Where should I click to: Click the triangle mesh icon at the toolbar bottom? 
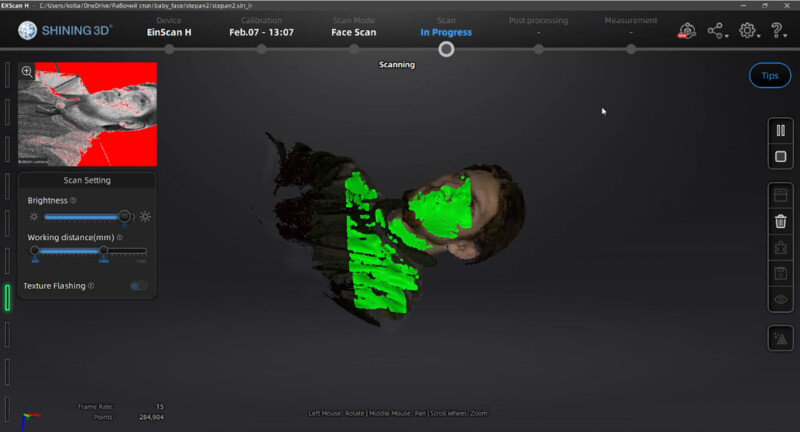point(781,338)
